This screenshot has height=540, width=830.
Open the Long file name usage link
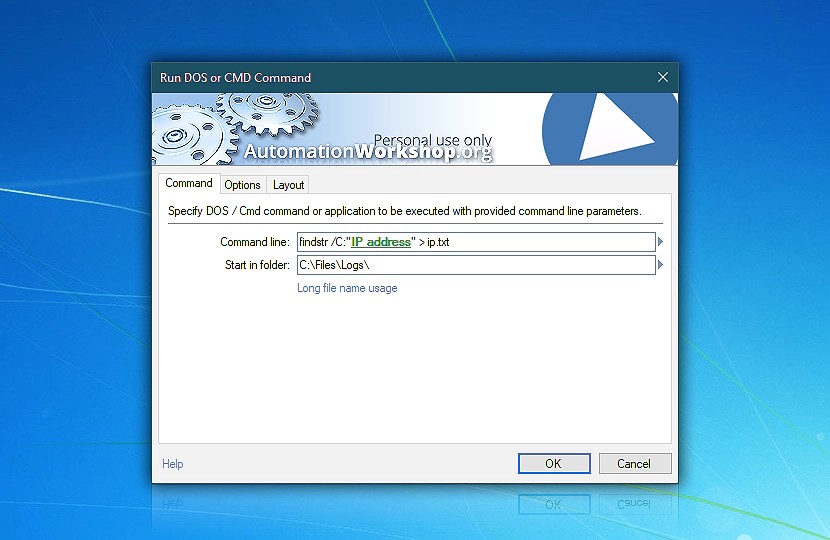pos(347,288)
